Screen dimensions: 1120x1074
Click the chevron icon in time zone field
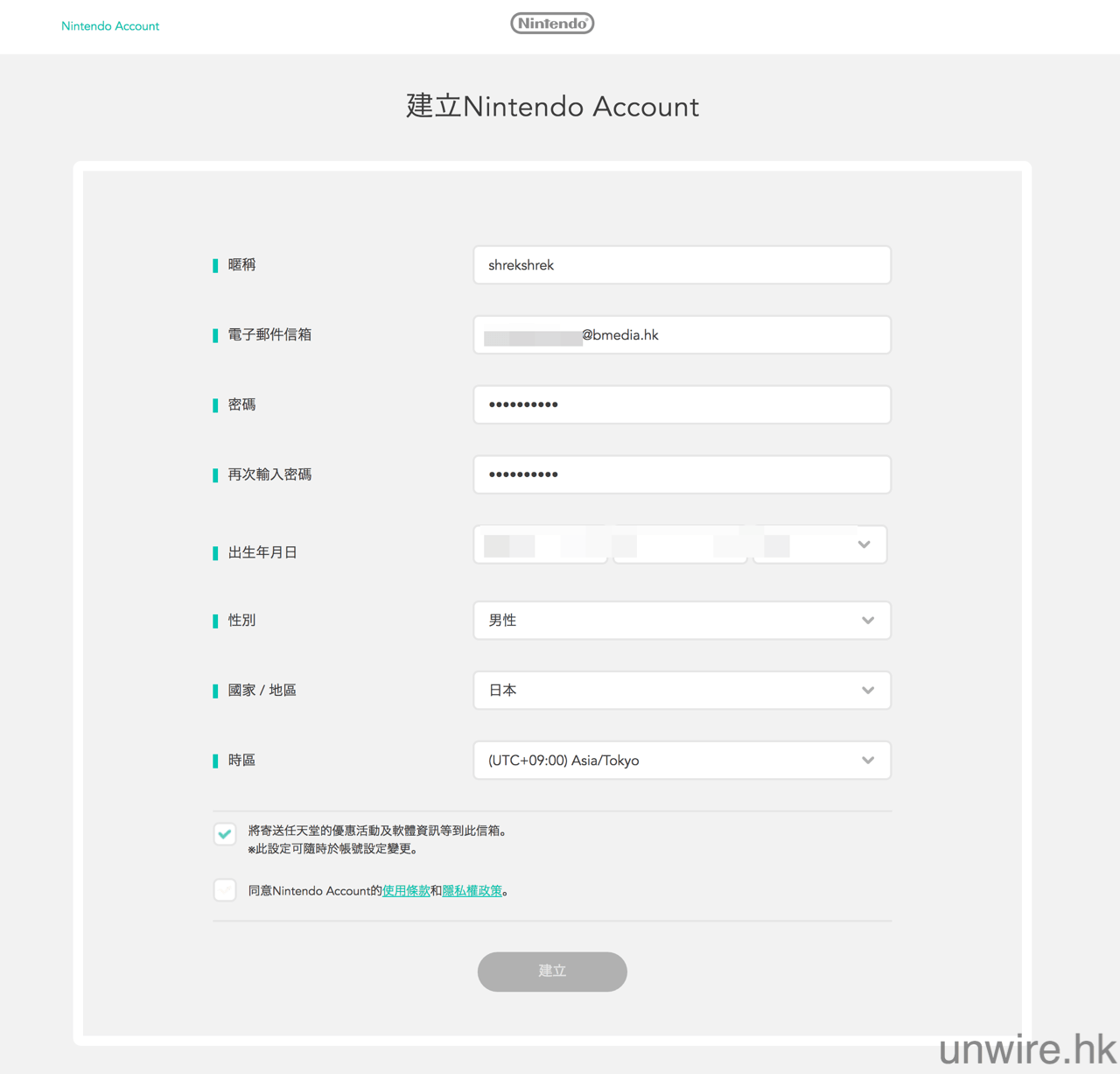pos(868,761)
